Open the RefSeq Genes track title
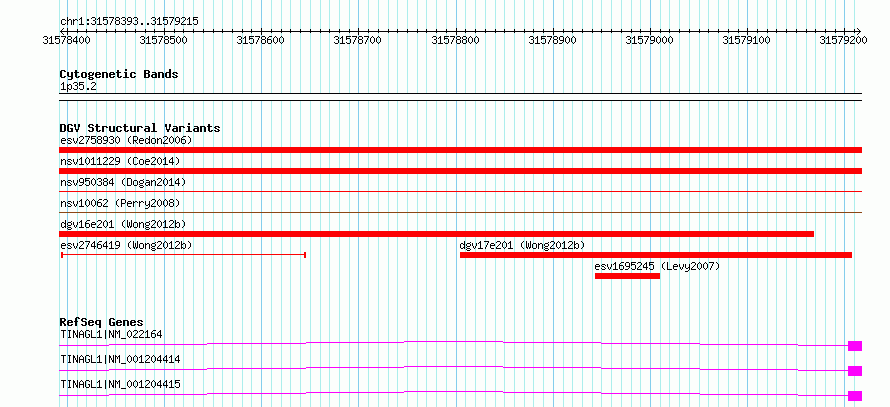This screenshot has height=407, width=890. [102, 322]
